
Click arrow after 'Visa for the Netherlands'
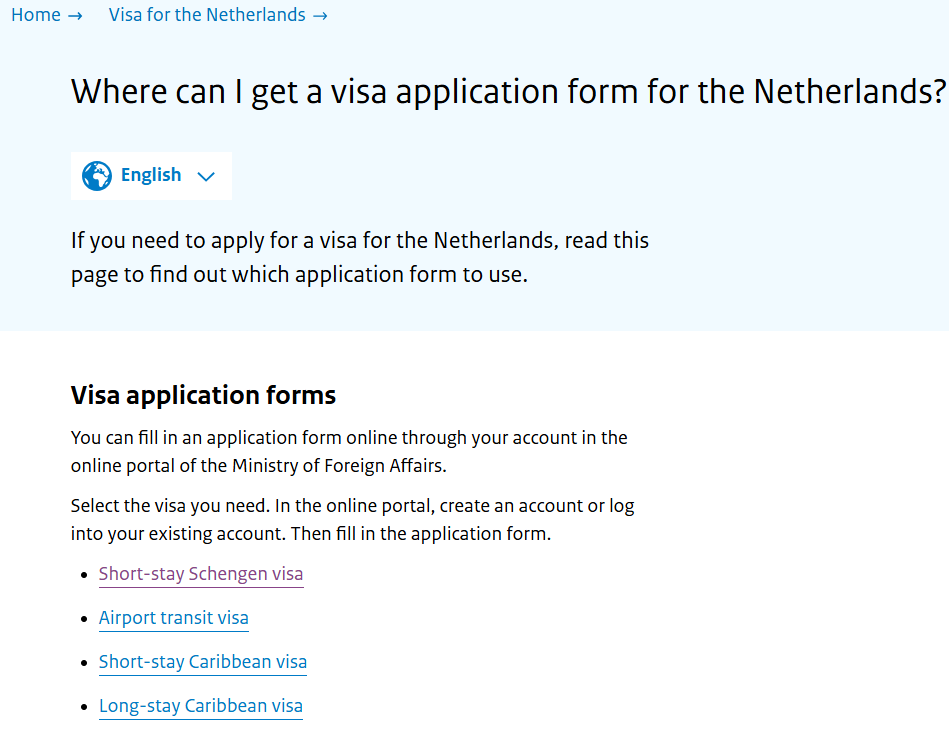(x=320, y=16)
